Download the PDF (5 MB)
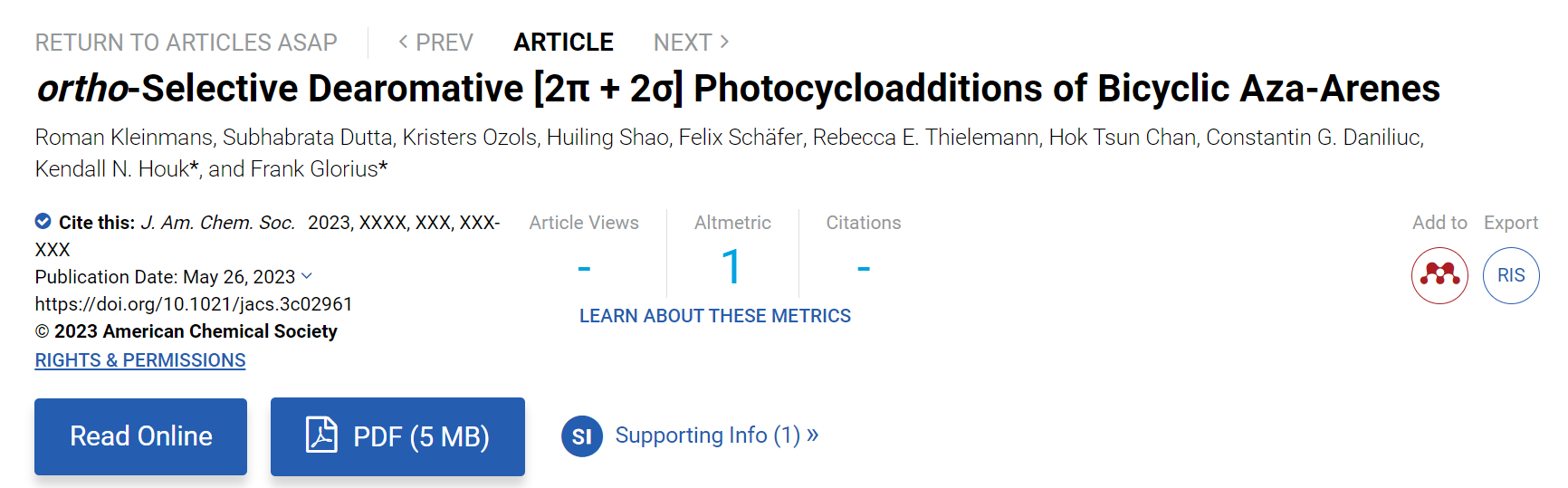Image resolution: width=1568 pixels, height=488 pixels. (x=397, y=436)
